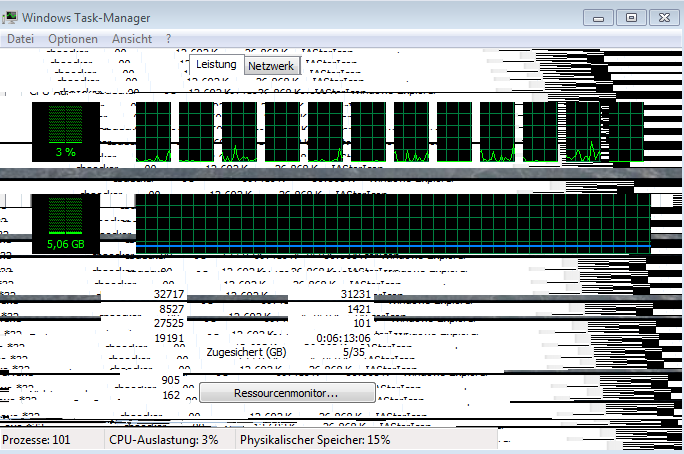
Task: Maximize the Task-Manager window
Action: (631, 18)
